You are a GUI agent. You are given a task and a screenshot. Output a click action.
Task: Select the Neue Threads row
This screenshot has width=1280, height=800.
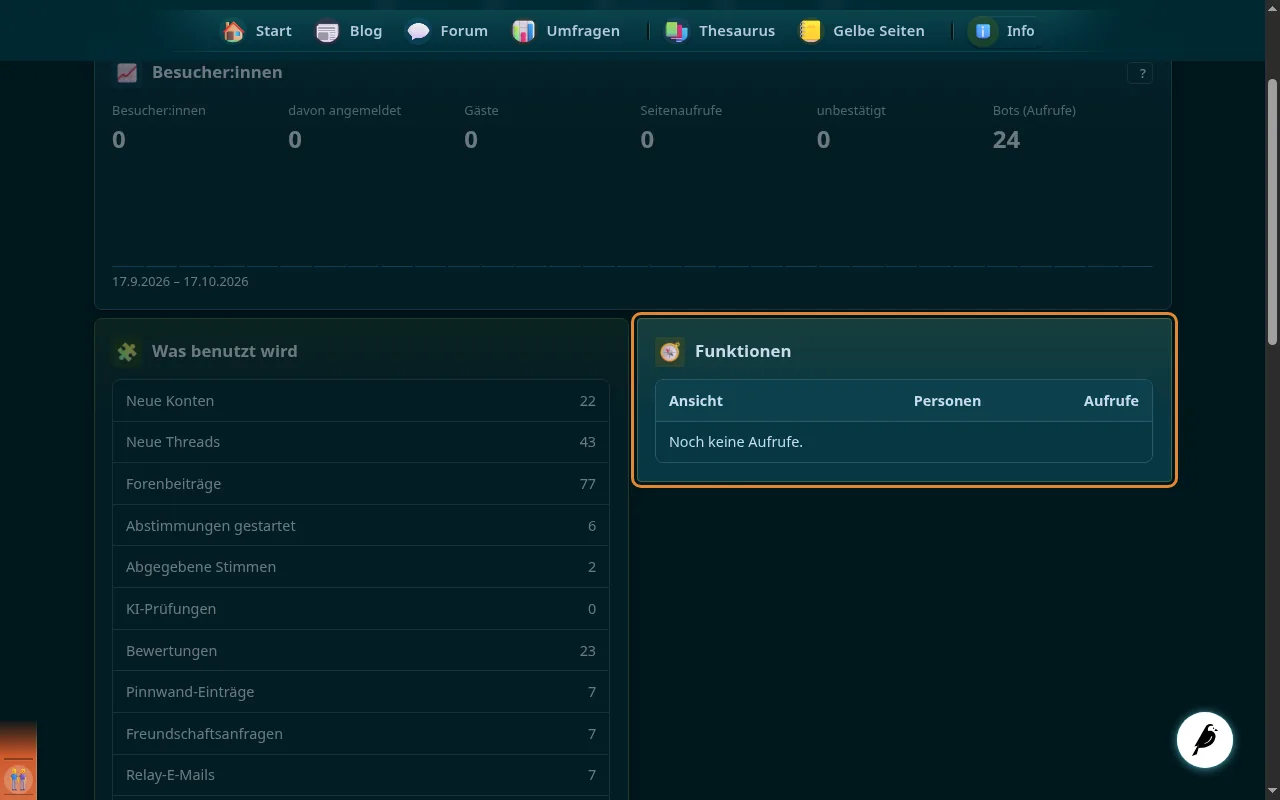coord(361,442)
